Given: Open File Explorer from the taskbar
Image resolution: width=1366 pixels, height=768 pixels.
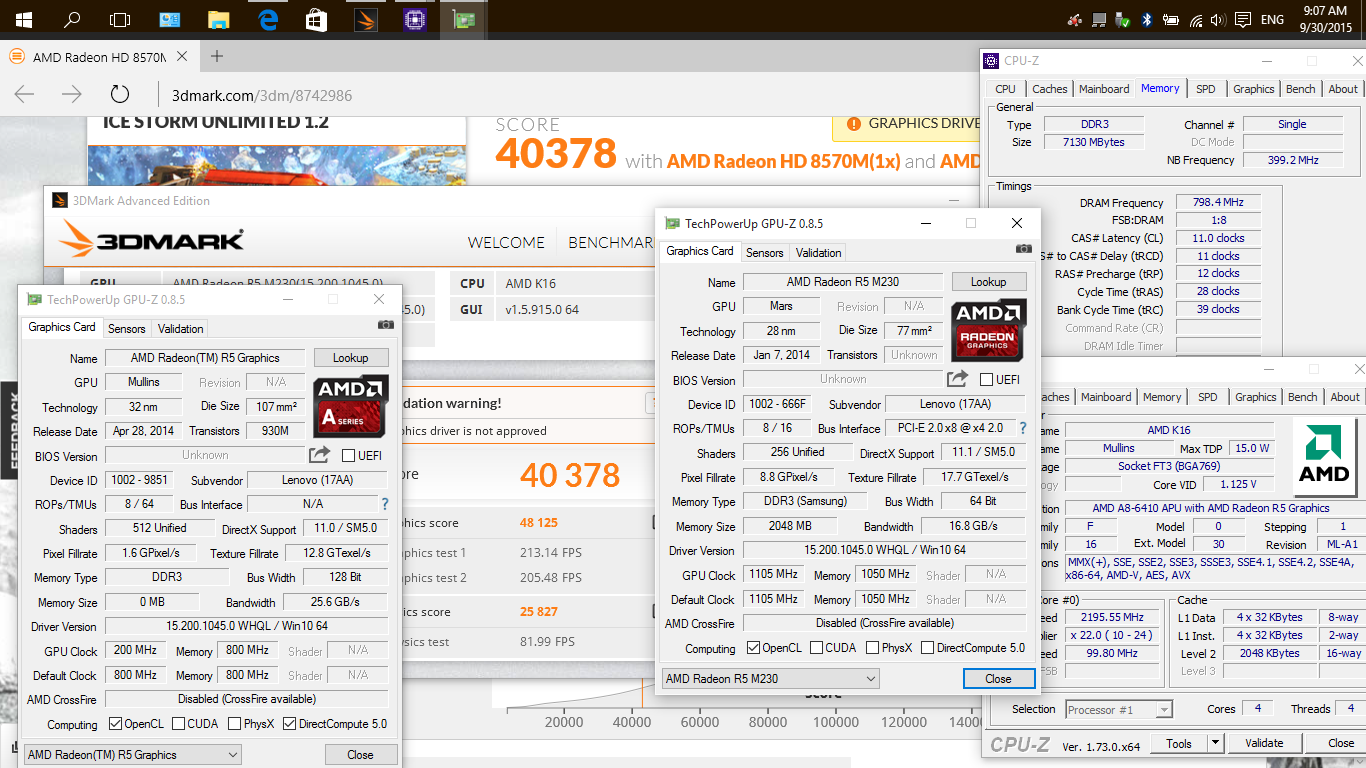Looking at the screenshot, I should (218, 19).
